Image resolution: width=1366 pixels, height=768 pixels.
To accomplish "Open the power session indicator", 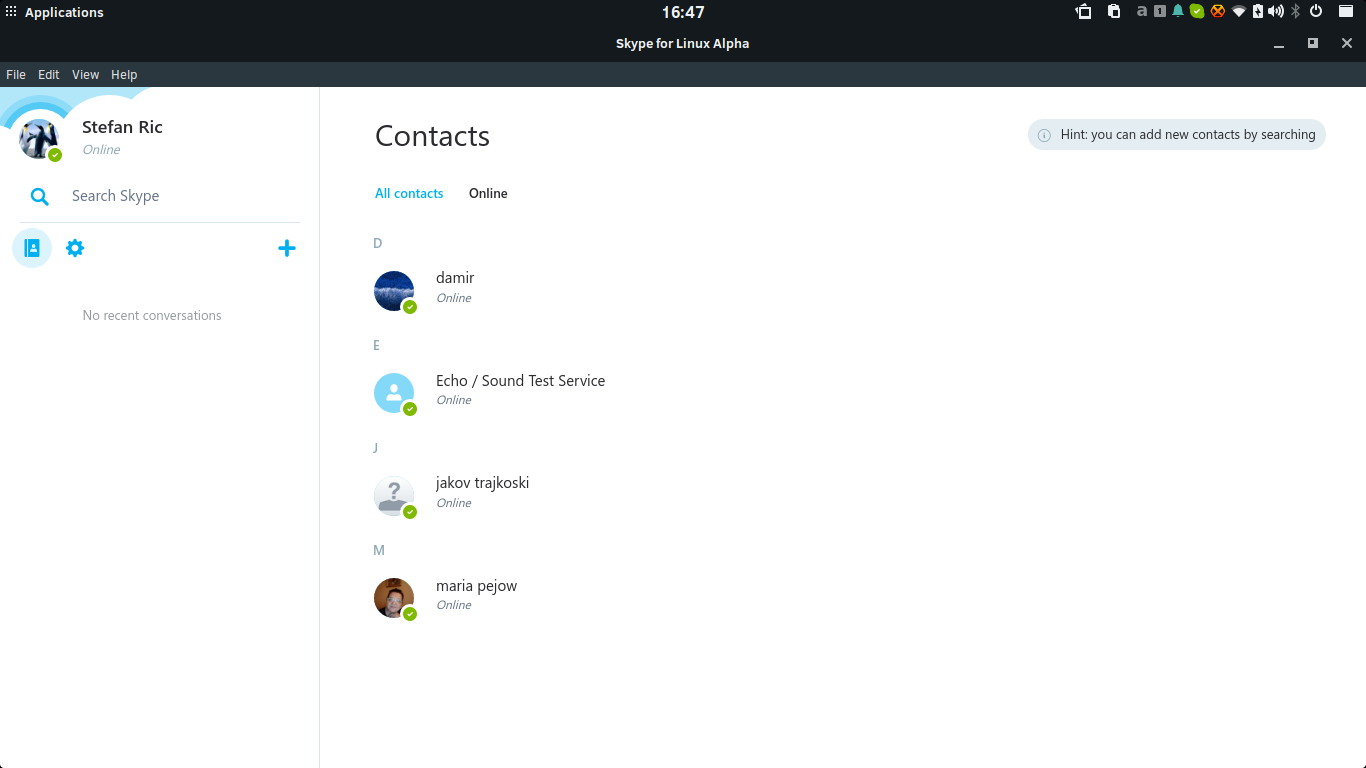I will point(1316,11).
